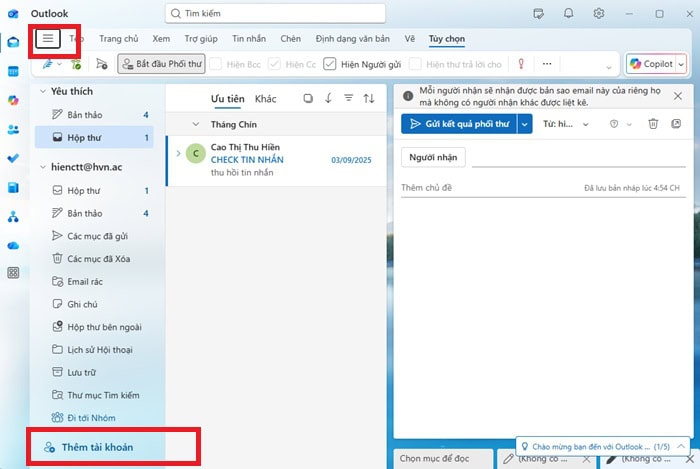
Task: Discard draft with the trash icon
Action: pyautogui.click(x=653, y=124)
